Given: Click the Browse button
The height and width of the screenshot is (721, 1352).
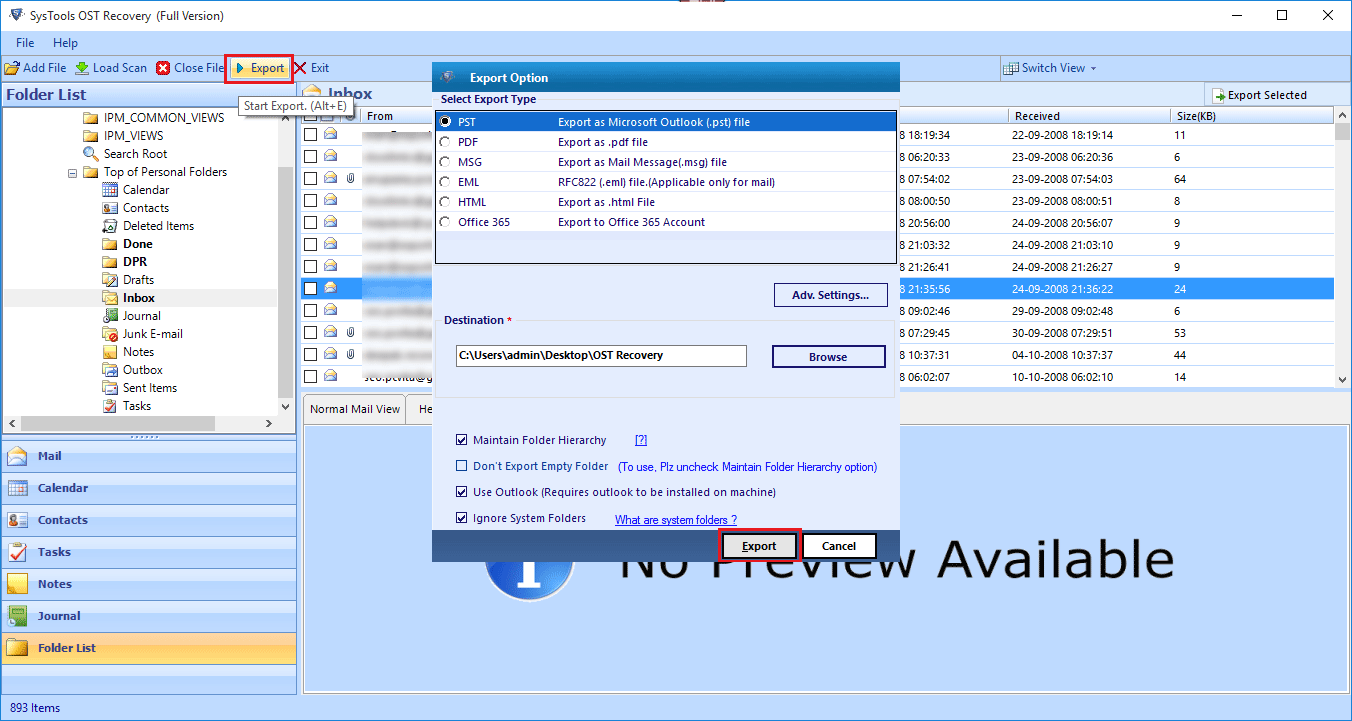Looking at the screenshot, I should [x=828, y=357].
